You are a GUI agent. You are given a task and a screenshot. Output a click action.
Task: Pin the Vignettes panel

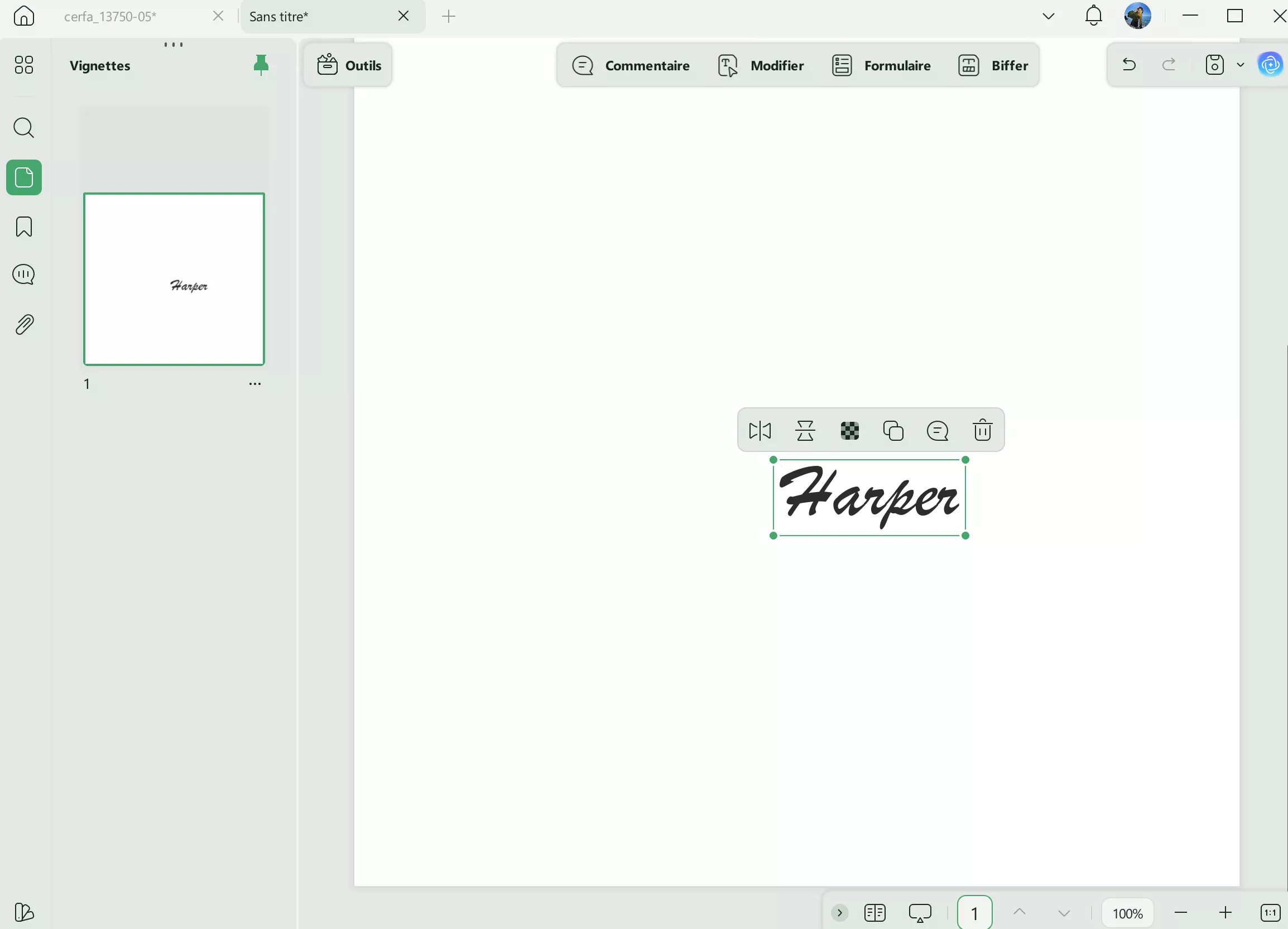pyautogui.click(x=261, y=65)
